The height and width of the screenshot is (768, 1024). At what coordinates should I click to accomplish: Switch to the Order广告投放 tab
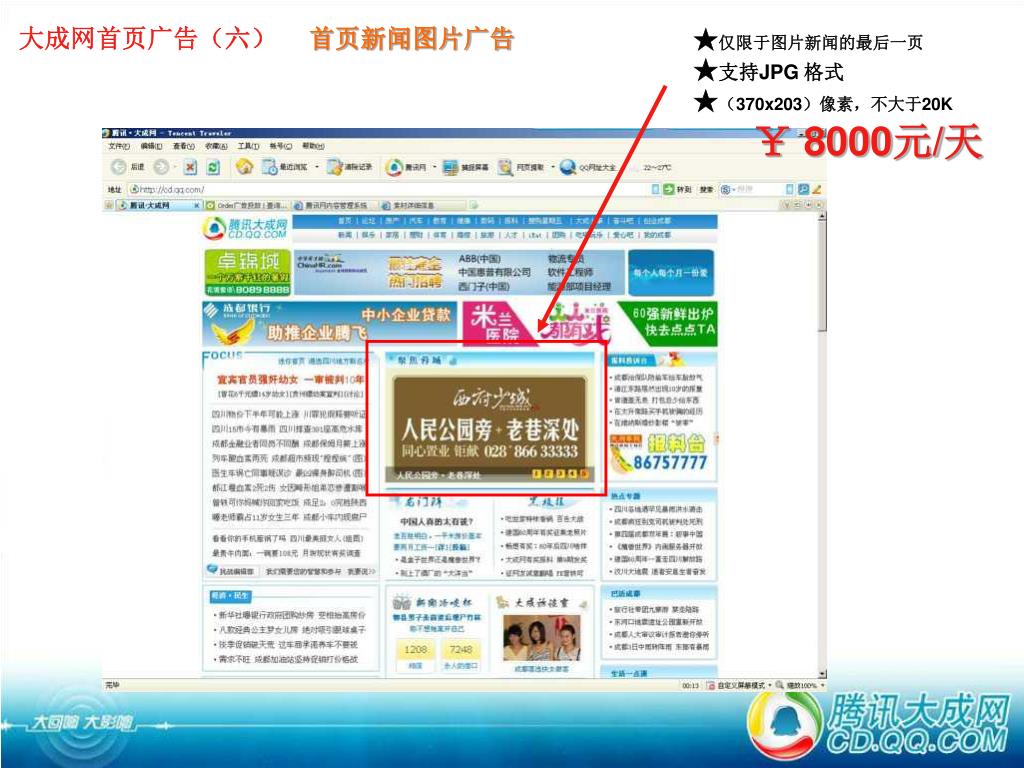click(248, 205)
